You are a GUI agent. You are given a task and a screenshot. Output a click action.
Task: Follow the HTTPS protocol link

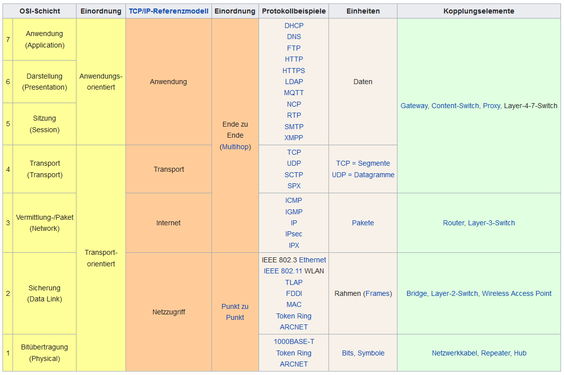[294, 70]
